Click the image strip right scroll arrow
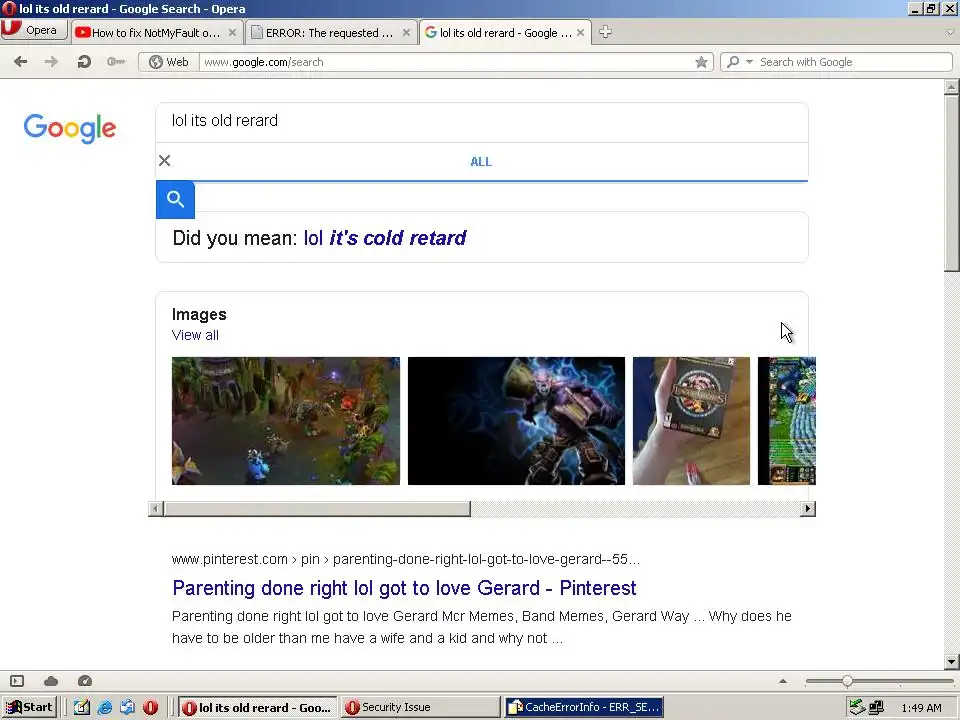This screenshot has height=720, width=960. tap(808, 508)
